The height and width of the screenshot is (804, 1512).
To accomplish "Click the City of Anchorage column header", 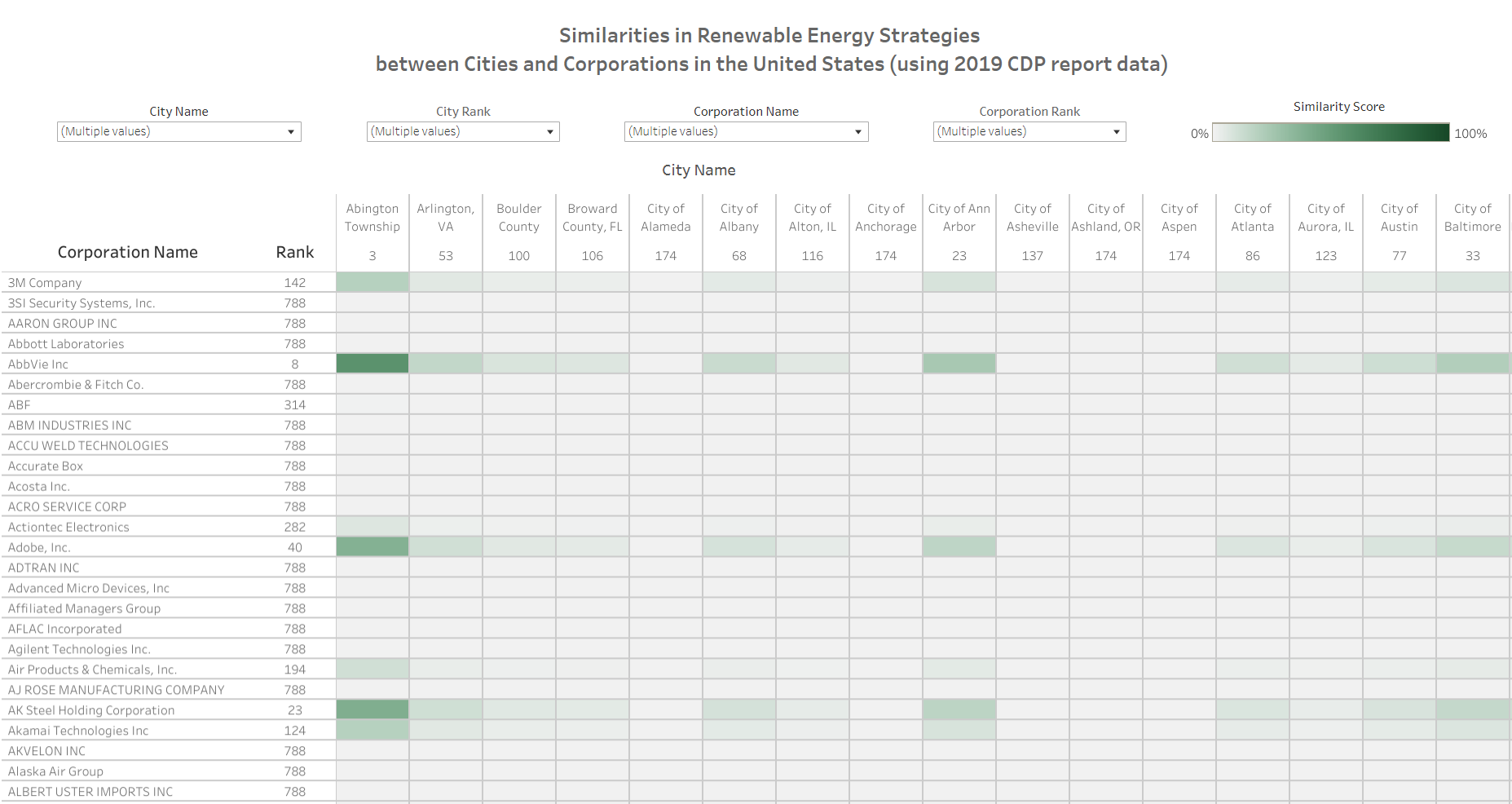I will tap(886, 218).
